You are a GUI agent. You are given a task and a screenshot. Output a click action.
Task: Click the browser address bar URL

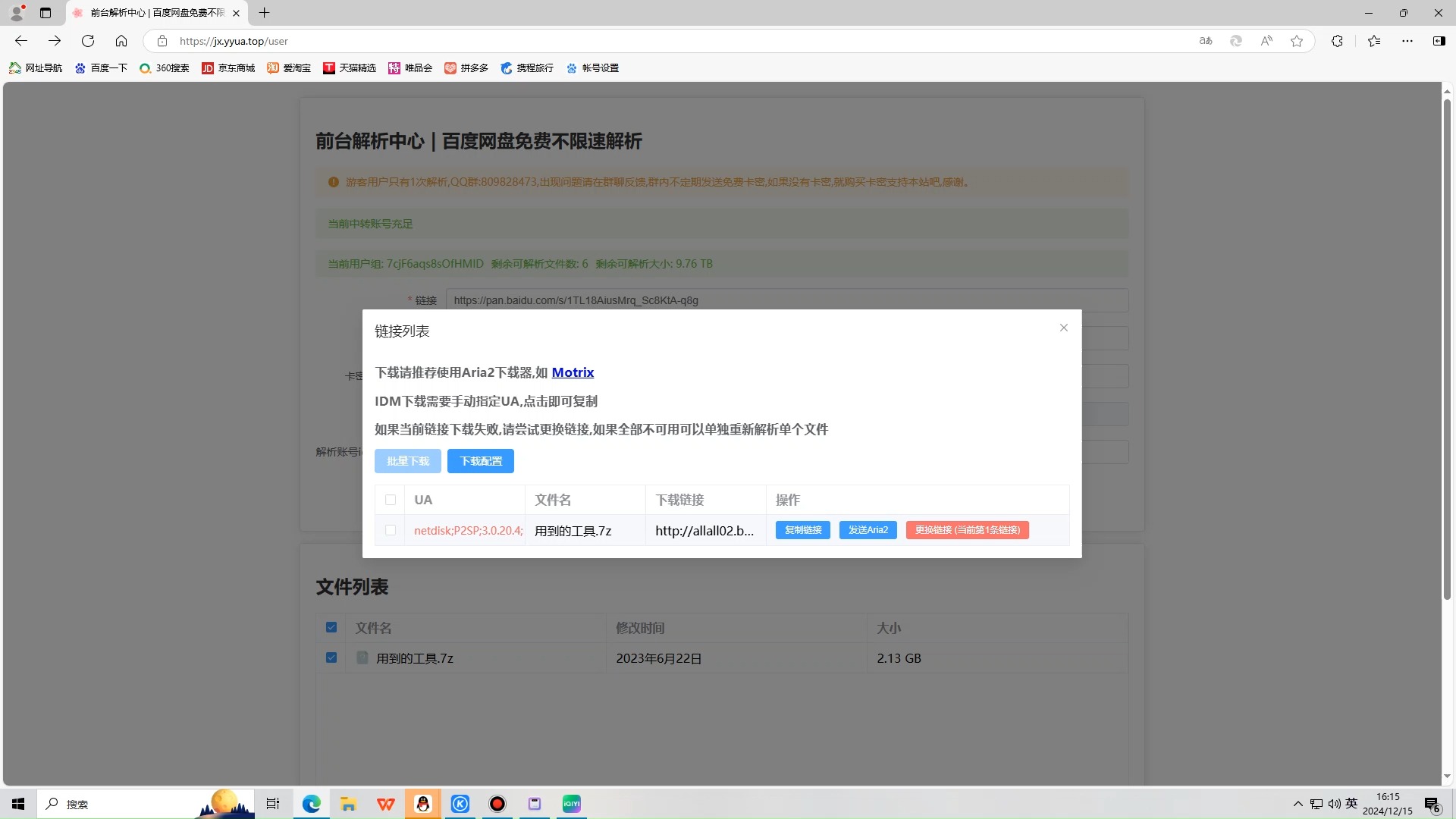(234, 41)
